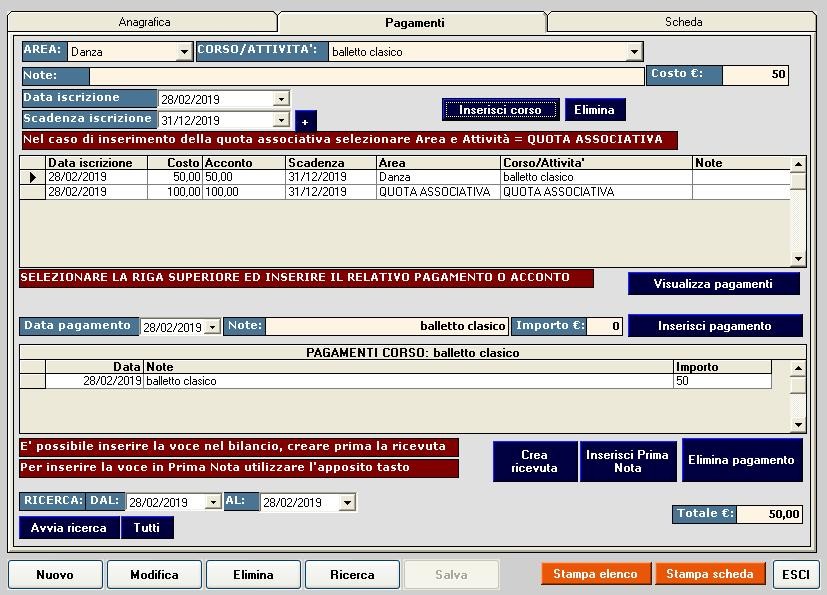Click the Data iscrizione column header
This screenshot has height=595, width=827.
coord(97,163)
